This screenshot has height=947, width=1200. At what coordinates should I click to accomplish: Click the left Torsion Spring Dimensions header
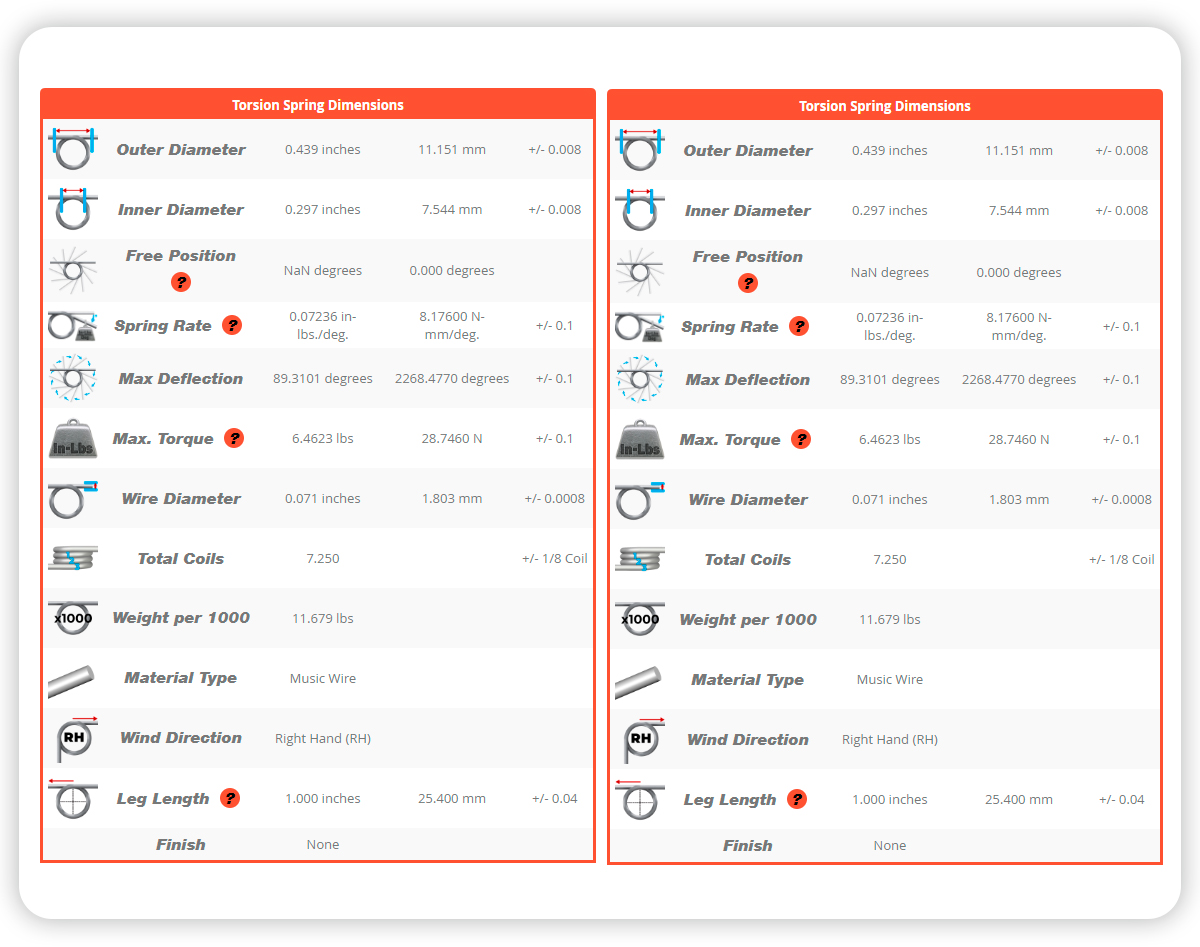point(318,105)
